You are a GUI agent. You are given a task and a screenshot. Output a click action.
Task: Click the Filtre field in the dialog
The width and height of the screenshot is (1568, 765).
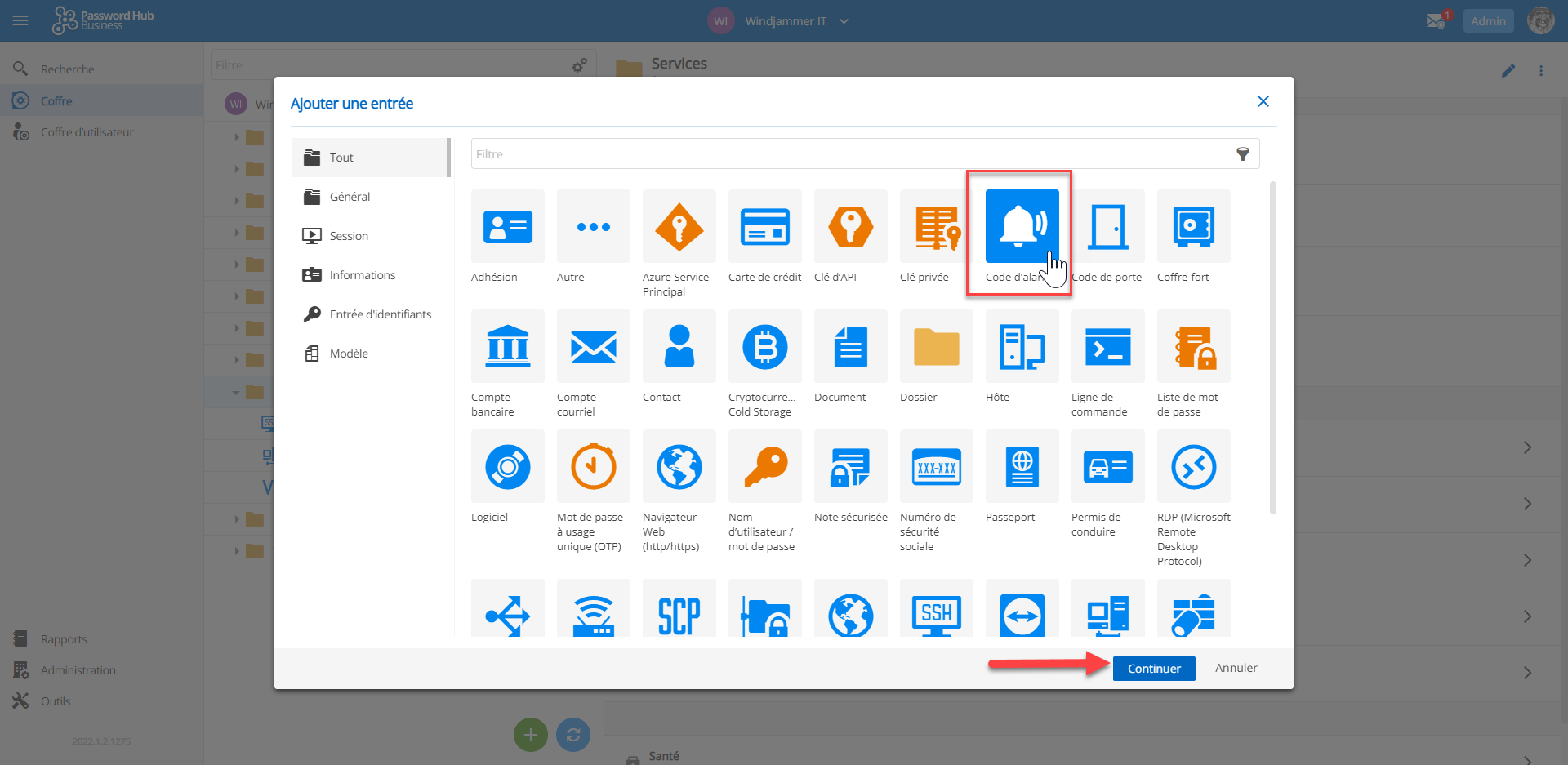click(849, 154)
